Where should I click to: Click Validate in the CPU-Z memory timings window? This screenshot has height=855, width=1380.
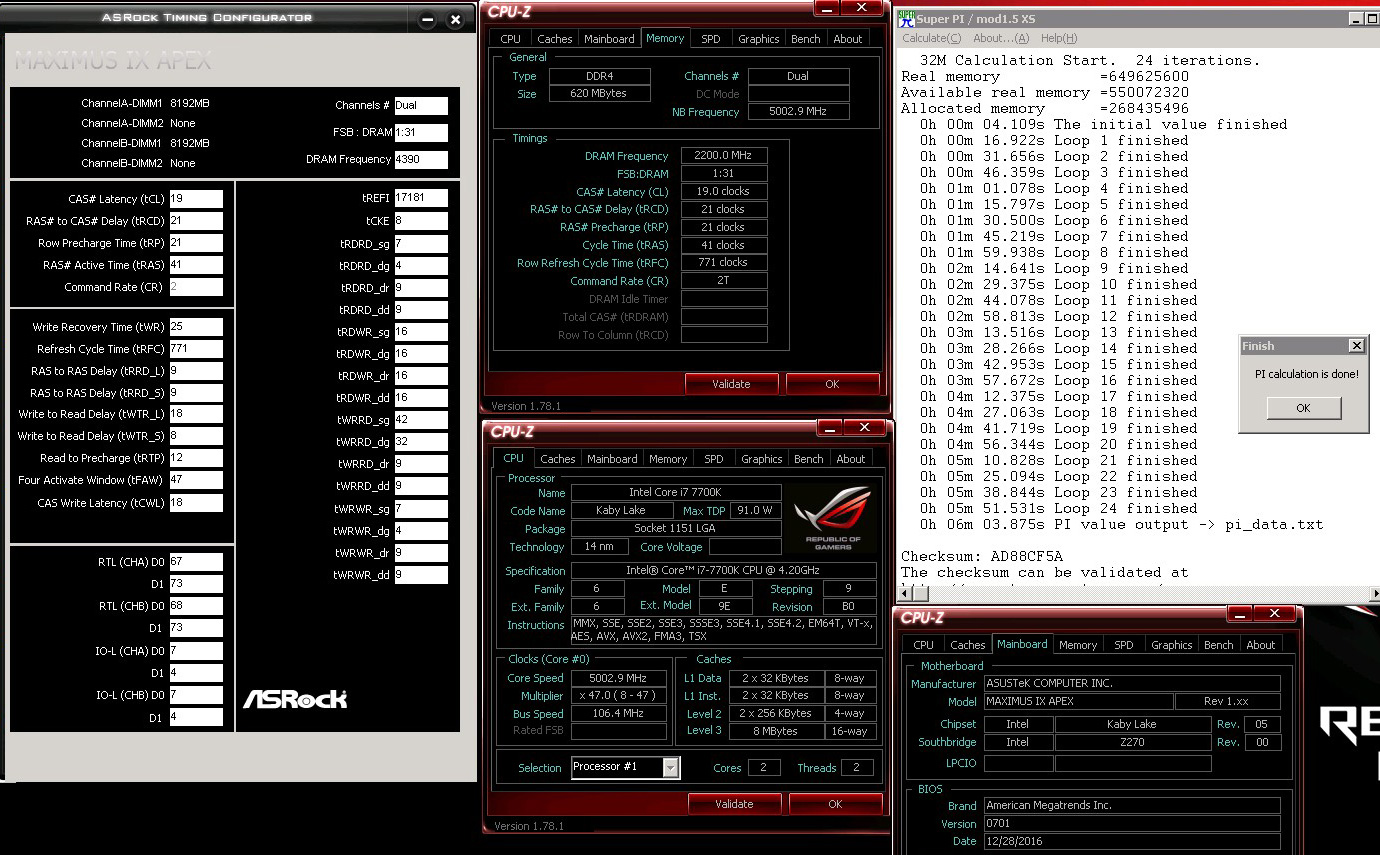731,384
